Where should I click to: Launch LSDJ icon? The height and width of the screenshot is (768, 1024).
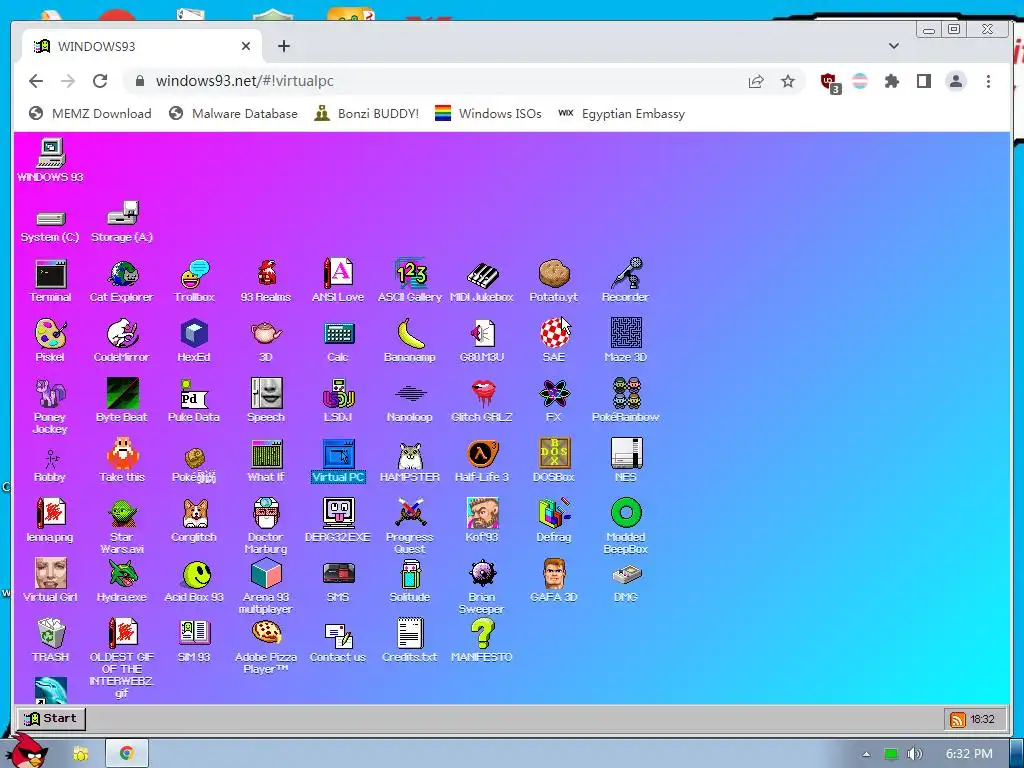338,400
